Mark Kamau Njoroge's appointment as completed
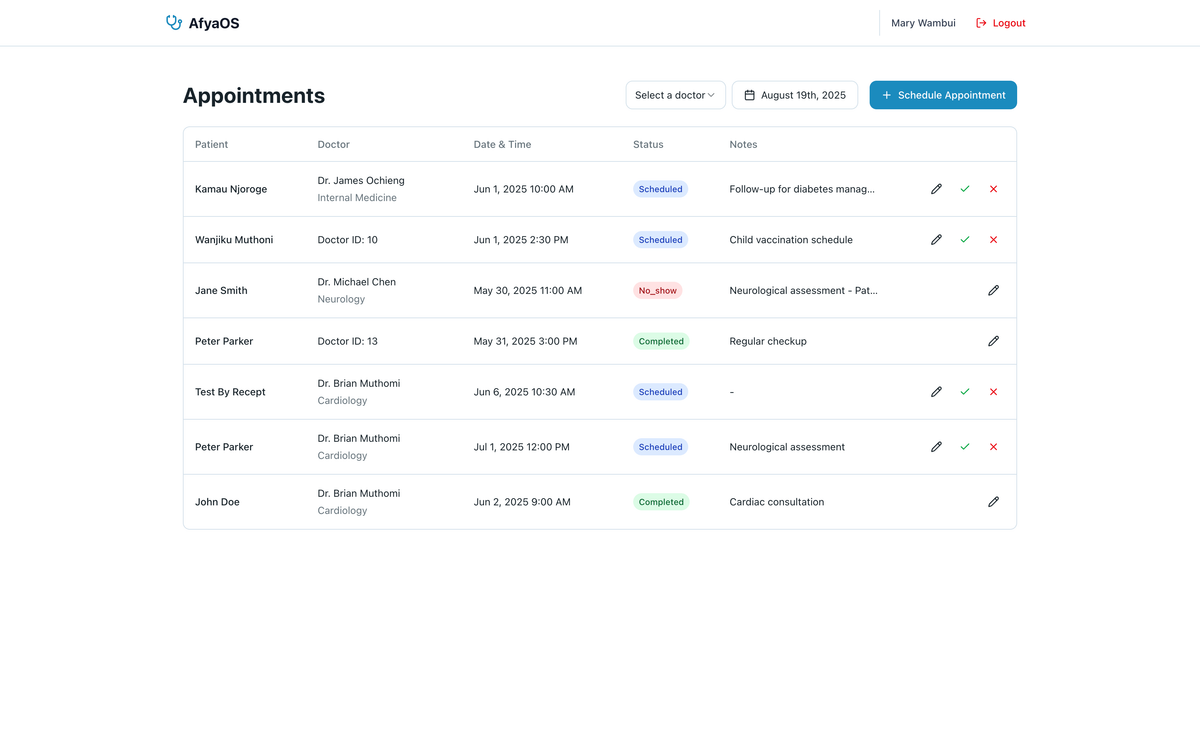This screenshot has height=750, width=1200. tap(965, 189)
